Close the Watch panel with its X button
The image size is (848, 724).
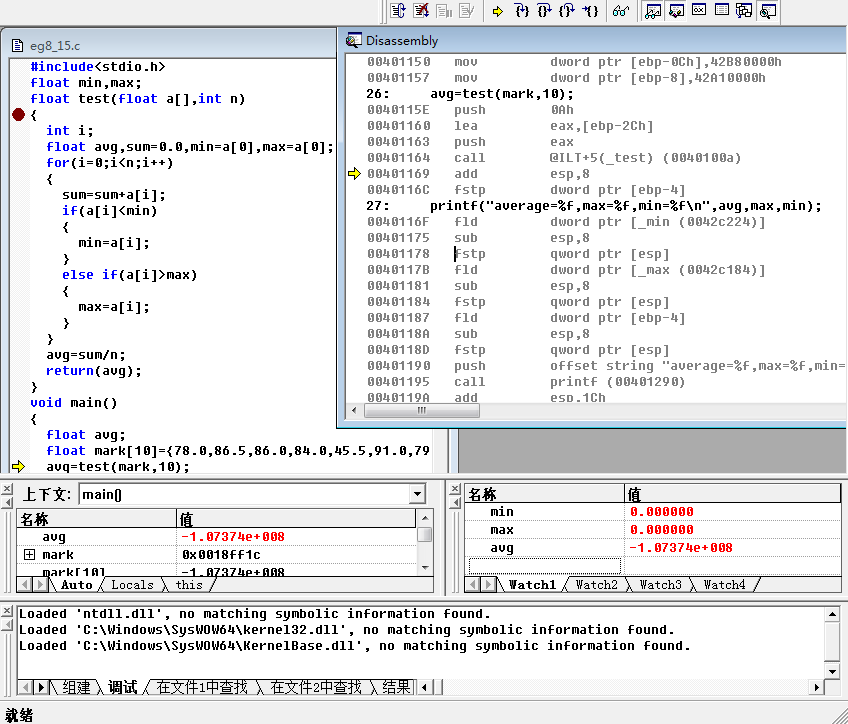[455, 489]
